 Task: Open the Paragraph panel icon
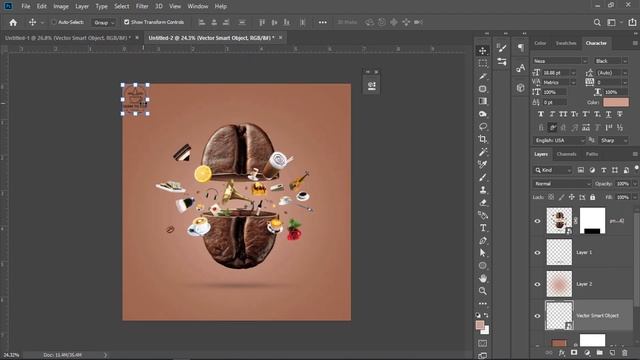pos(520,47)
